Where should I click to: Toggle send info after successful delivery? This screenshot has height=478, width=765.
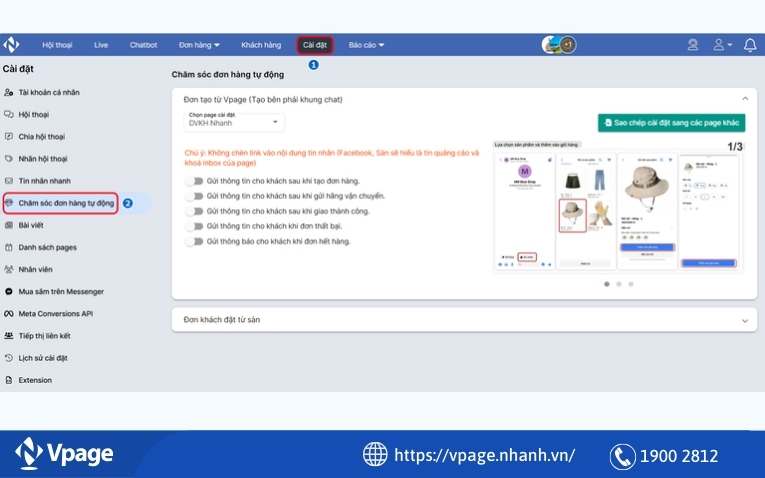tap(194, 211)
